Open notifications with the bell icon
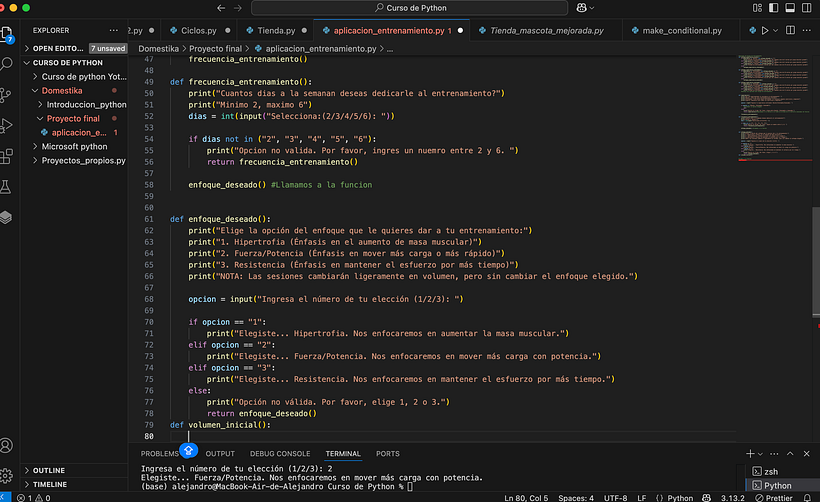 tap(807, 498)
